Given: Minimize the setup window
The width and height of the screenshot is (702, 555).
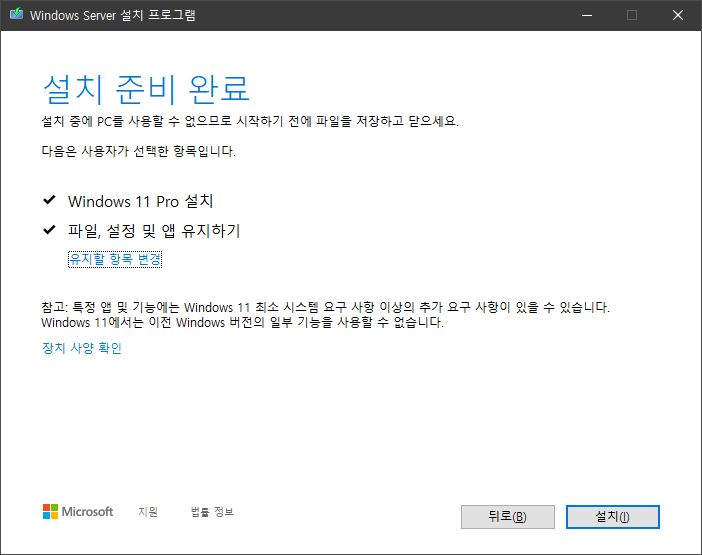Looking at the screenshot, I should point(587,15).
